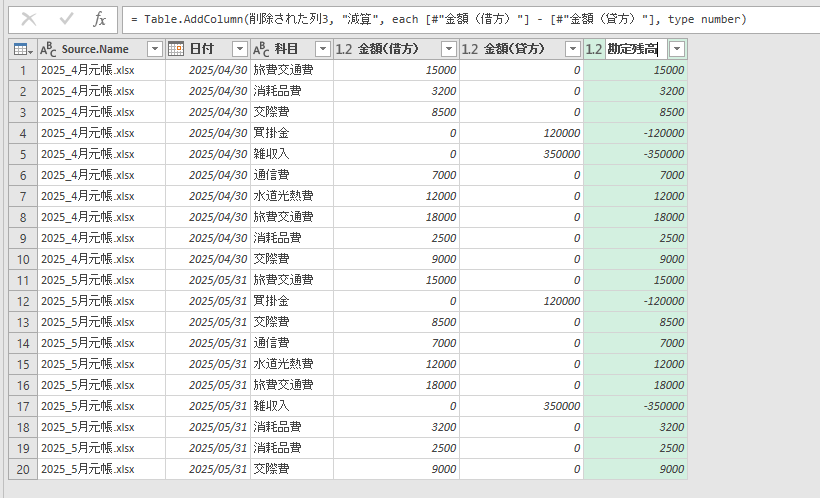
Task: Click the text type icon of Source.Name
Action: 49,49
